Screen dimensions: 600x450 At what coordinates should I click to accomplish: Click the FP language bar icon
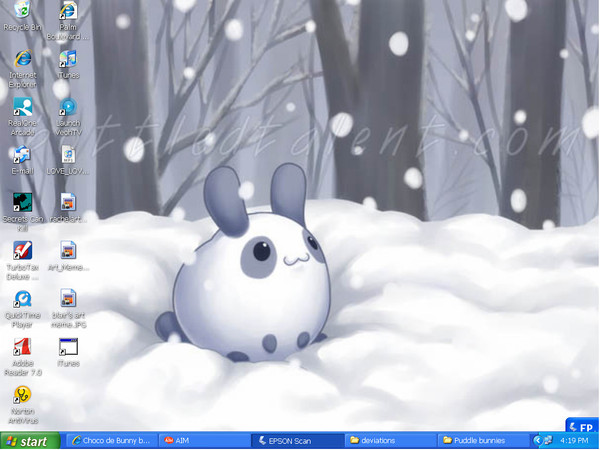(582, 426)
